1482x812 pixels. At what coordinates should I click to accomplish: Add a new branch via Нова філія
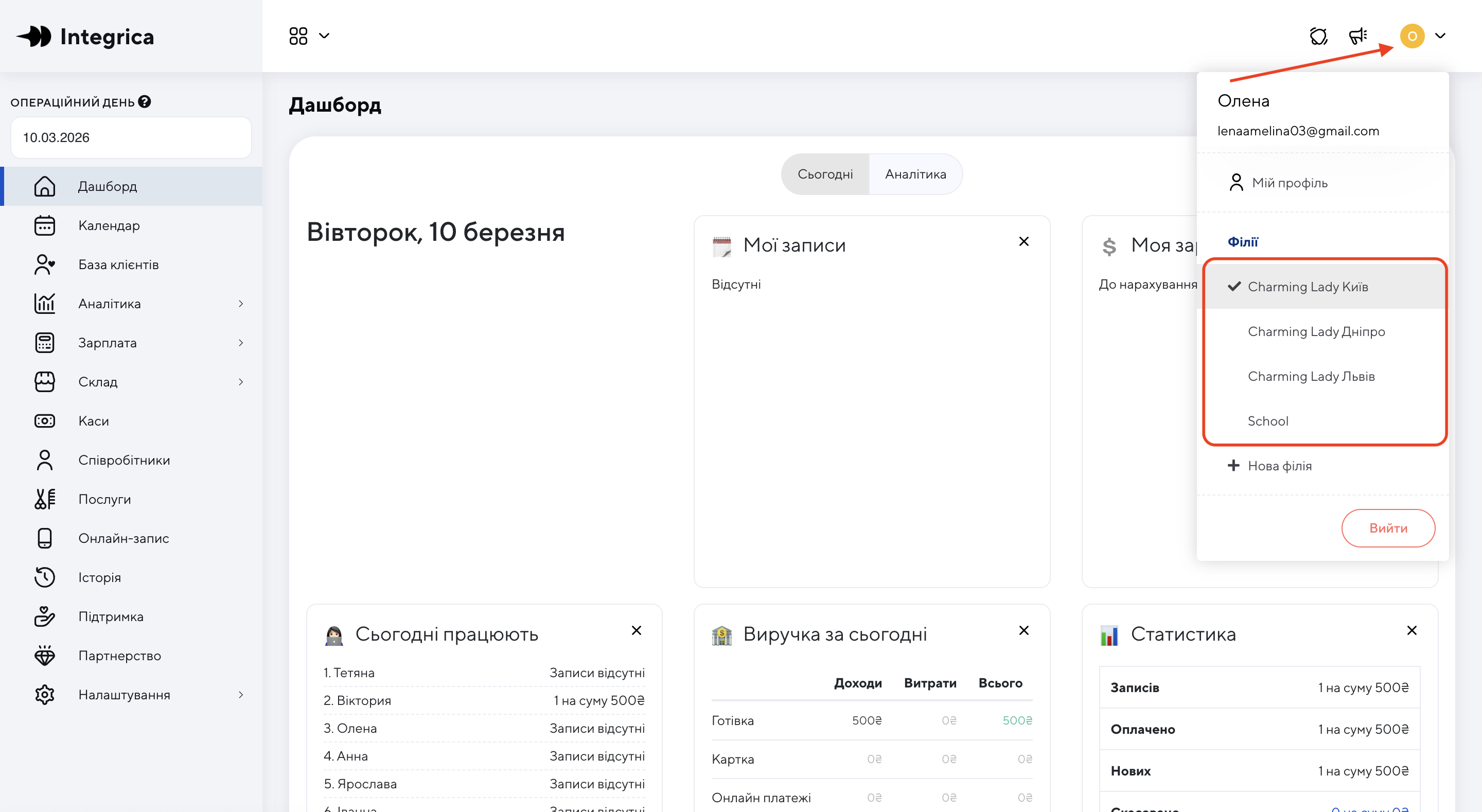[1279, 466]
